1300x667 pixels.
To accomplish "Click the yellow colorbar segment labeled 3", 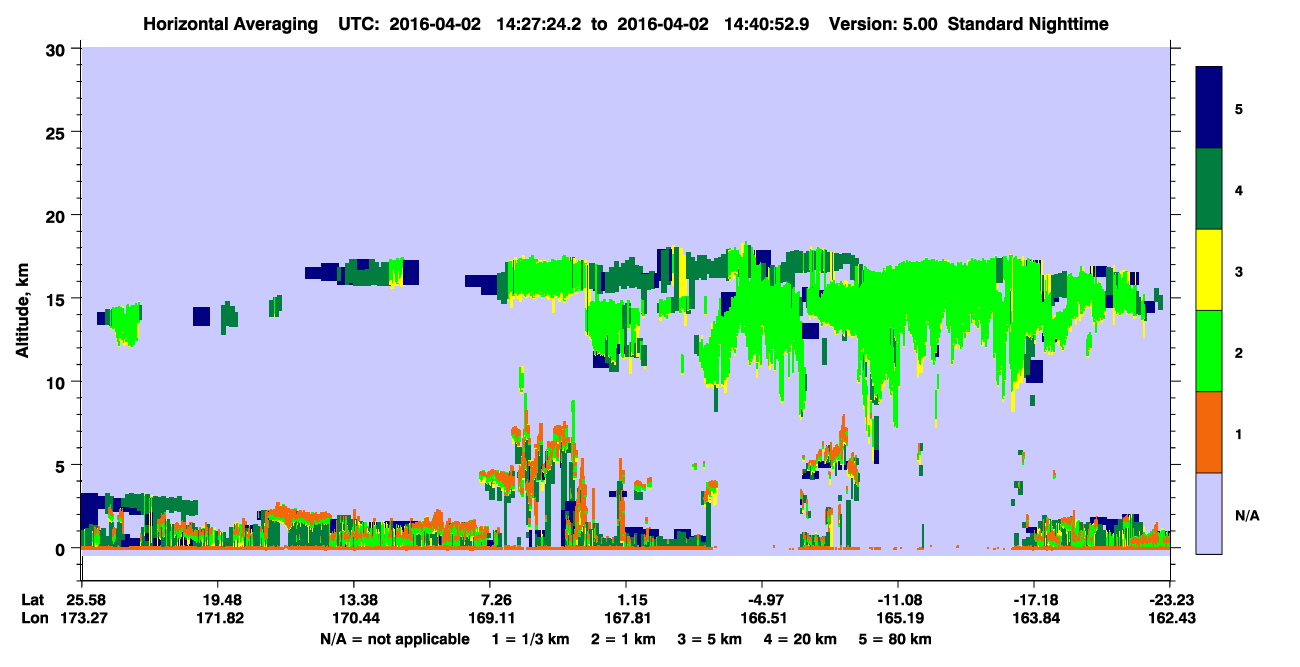I will pyautogui.click(x=1209, y=270).
